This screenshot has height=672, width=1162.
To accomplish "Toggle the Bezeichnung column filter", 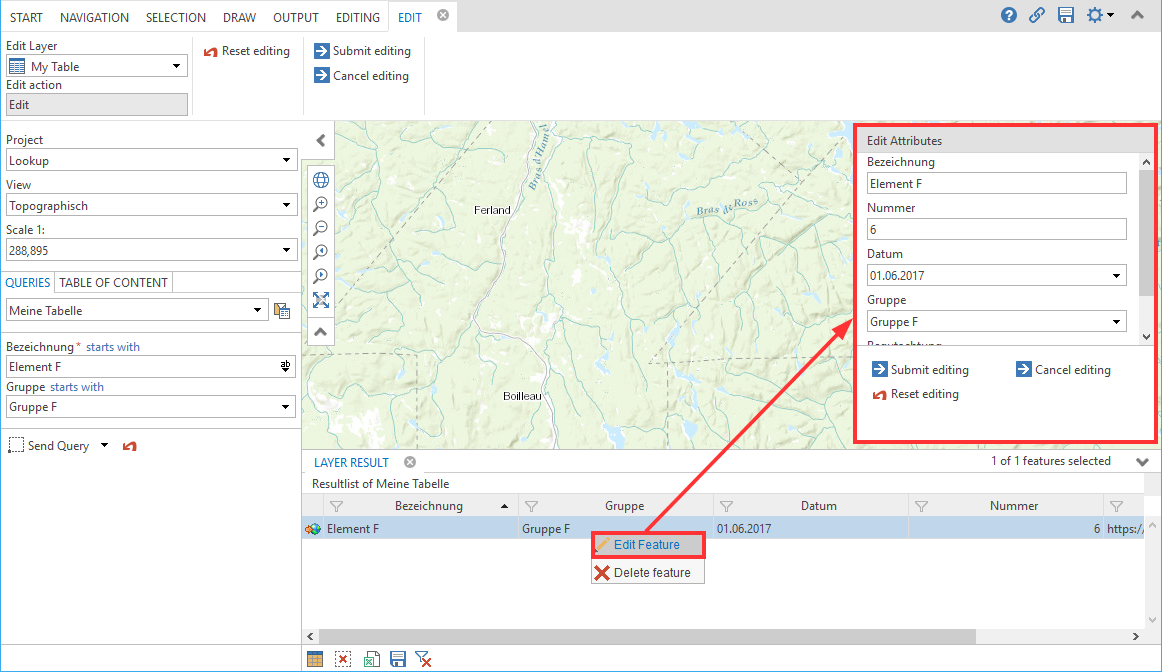I will coord(337,506).
